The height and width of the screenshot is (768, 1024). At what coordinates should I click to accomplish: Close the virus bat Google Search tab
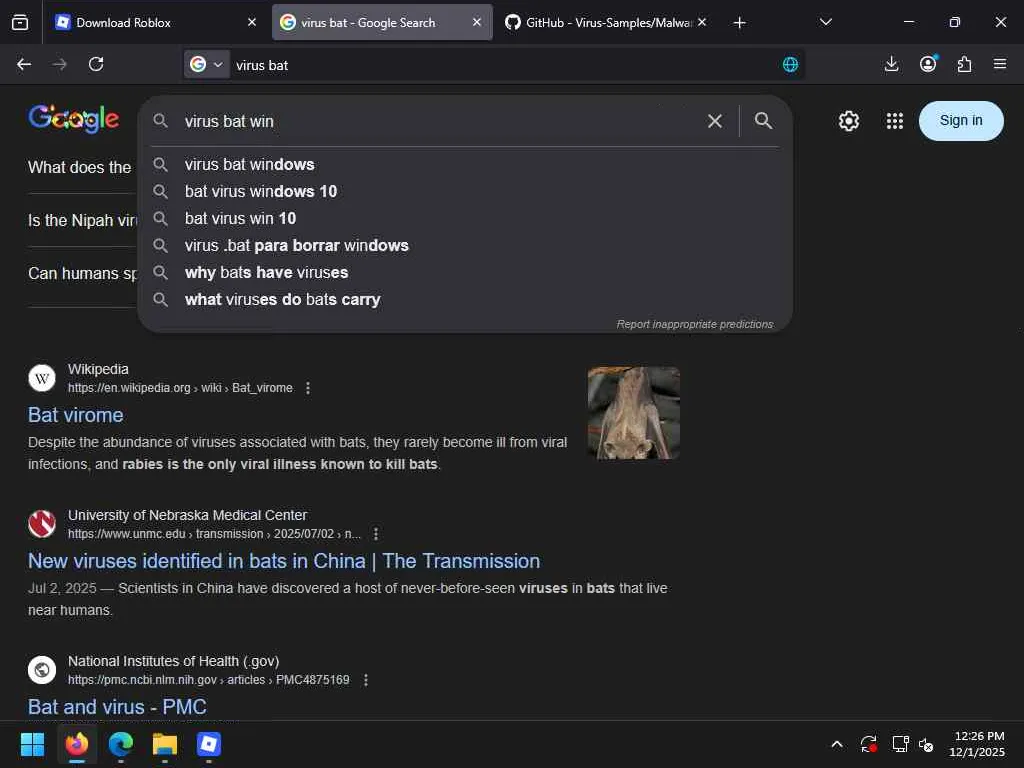477,22
